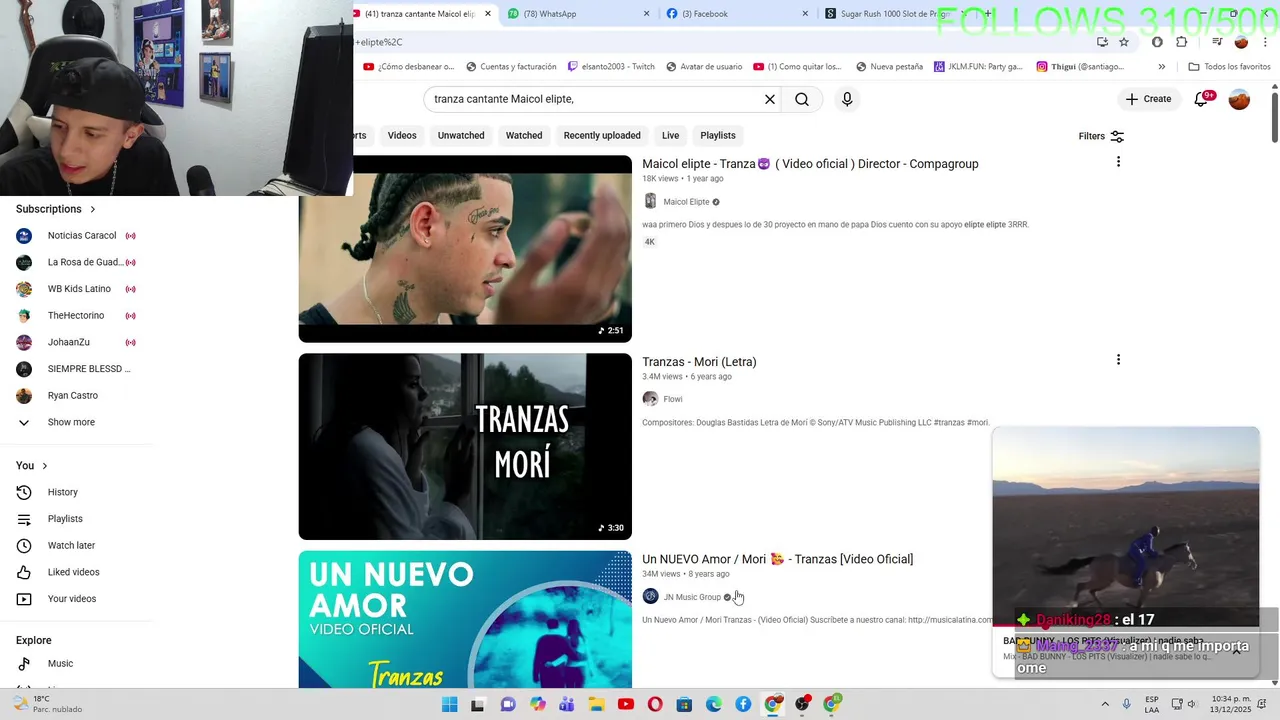1280x720 pixels.
Task: Click the install/cast icon in address bar
Action: pyautogui.click(x=1102, y=42)
